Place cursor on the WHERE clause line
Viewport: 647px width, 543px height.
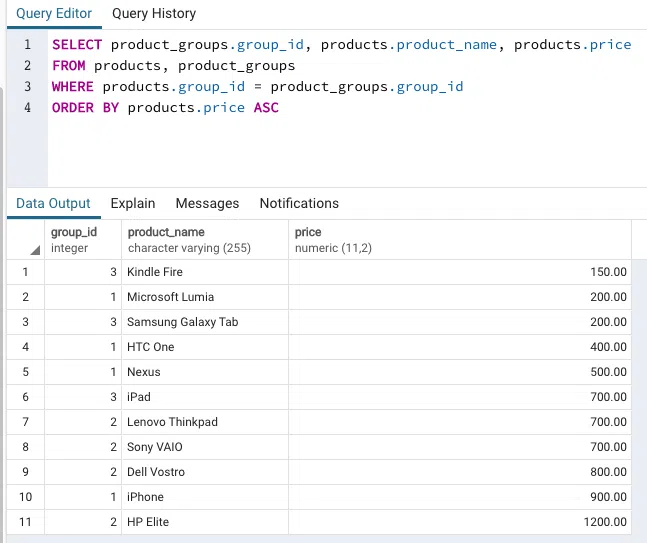[257, 87]
